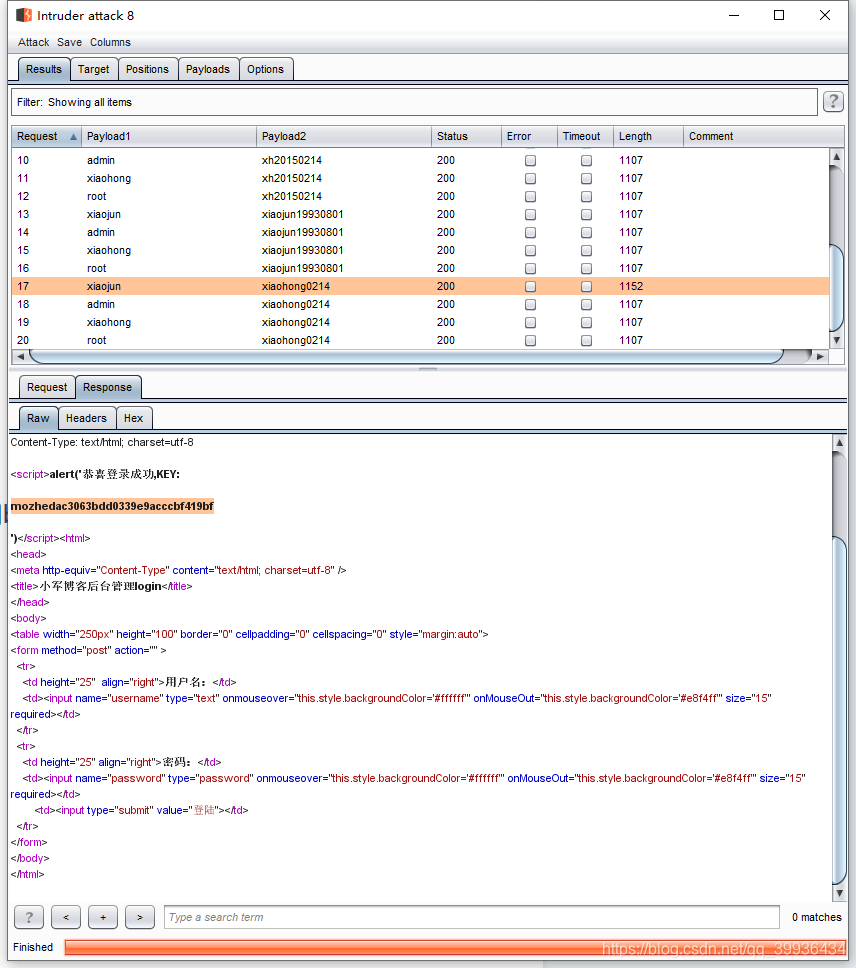Switch to the Positions tab
856x968 pixels.
tap(147, 69)
